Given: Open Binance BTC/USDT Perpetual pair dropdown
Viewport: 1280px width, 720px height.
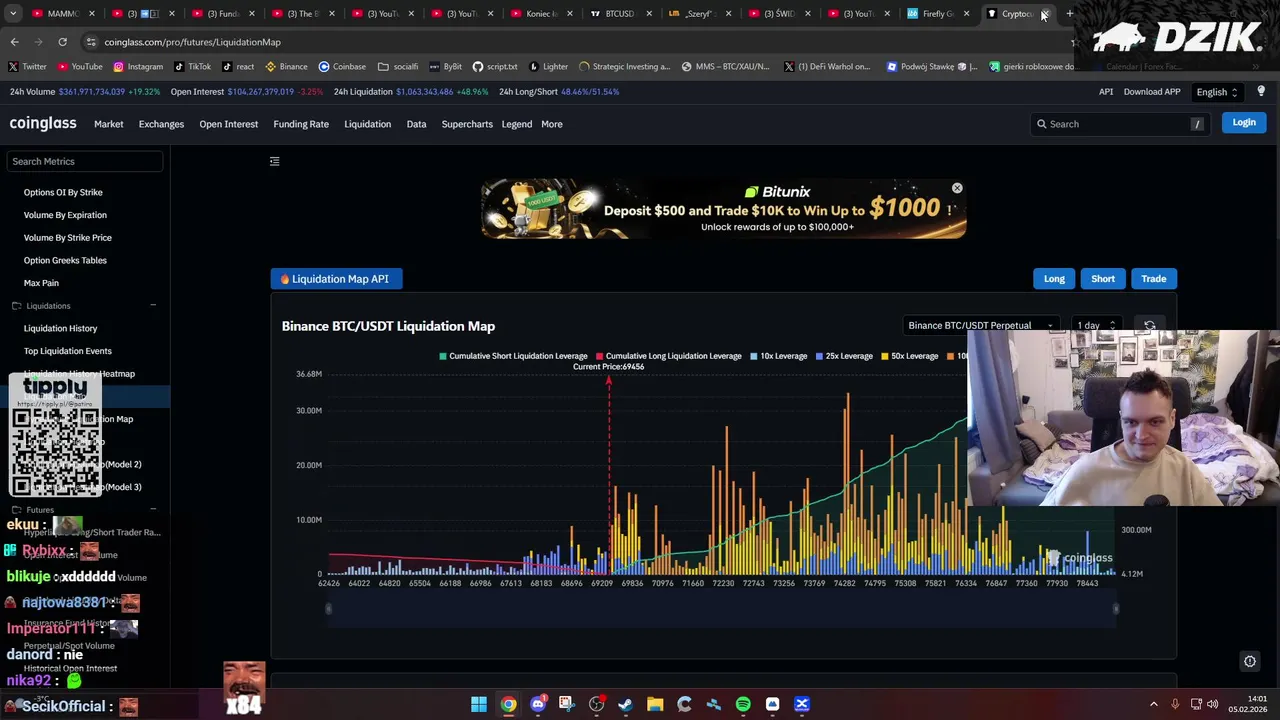Looking at the screenshot, I should 980,325.
